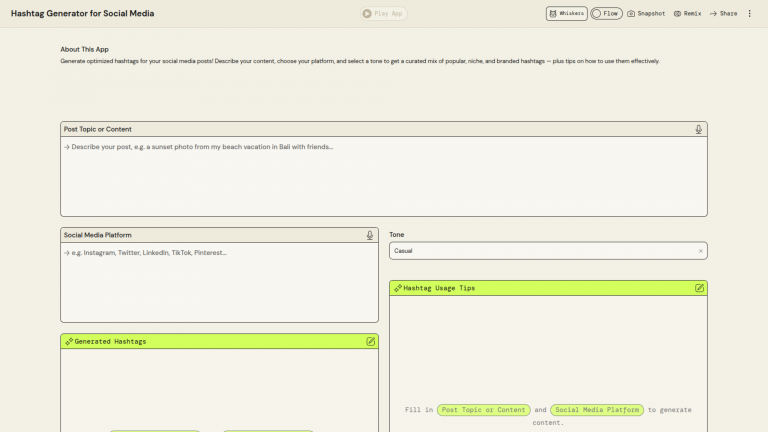Click the edit icon on Hashtag Usage Tips panel
Image resolution: width=768 pixels, height=432 pixels.
click(700, 288)
